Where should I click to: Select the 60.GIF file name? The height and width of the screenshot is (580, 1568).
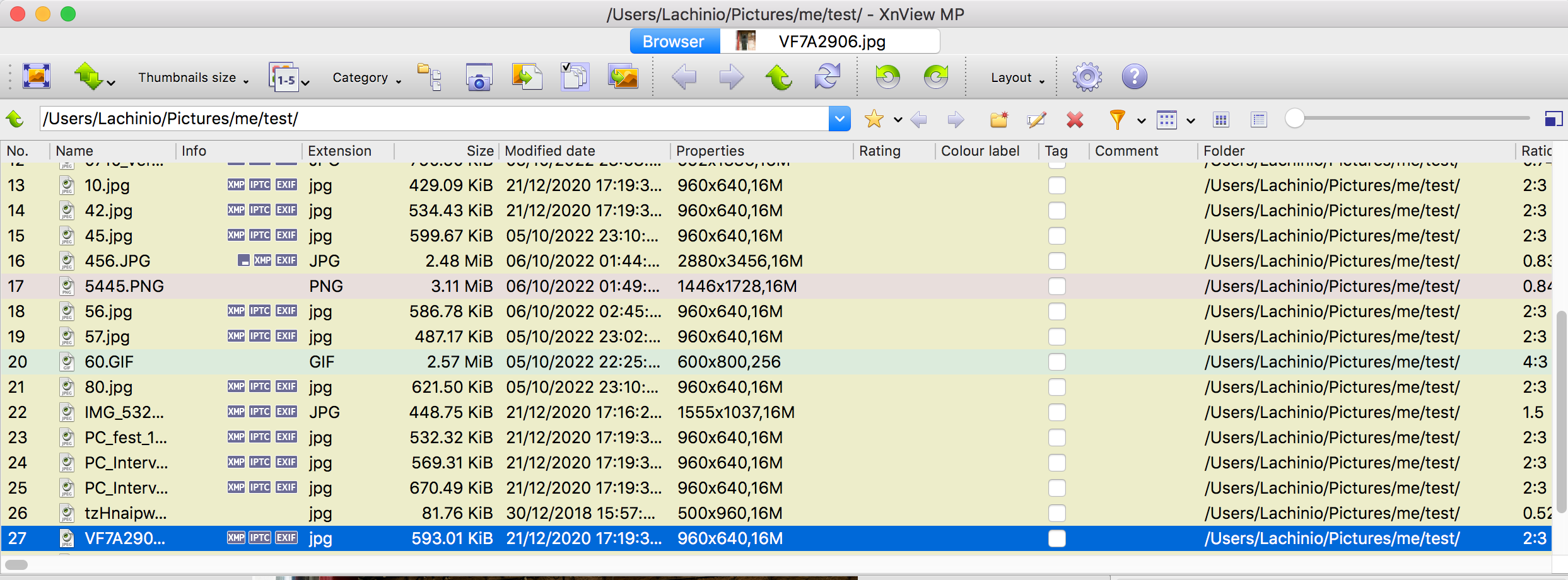tap(109, 362)
